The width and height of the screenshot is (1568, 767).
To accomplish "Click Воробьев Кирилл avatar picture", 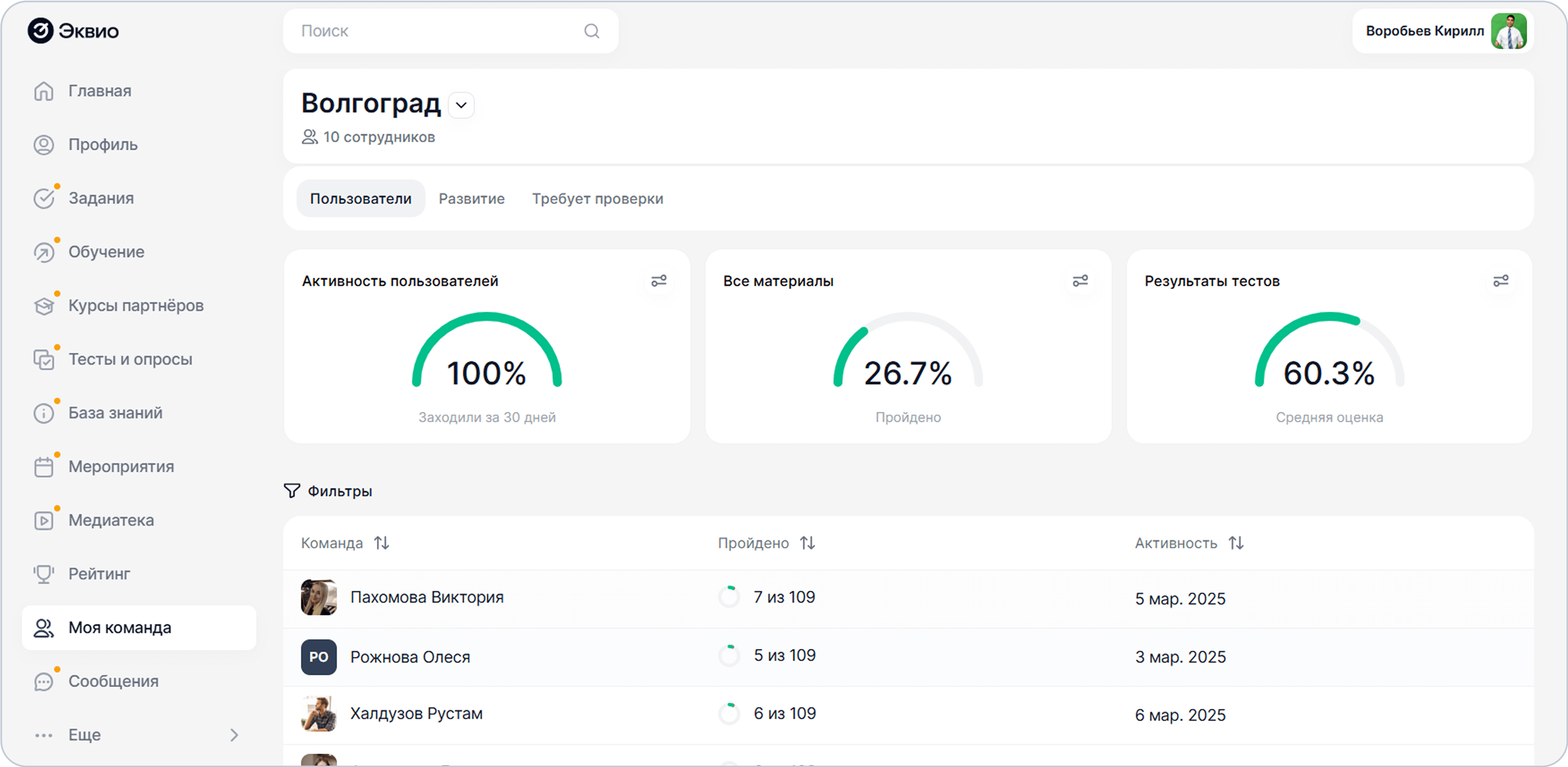I will (x=1508, y=31).
